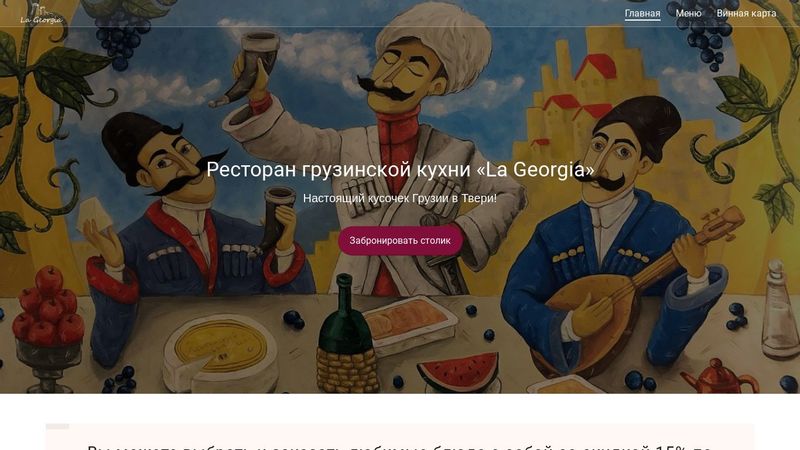Click the 15% discount promo banner text

point(400,446)
